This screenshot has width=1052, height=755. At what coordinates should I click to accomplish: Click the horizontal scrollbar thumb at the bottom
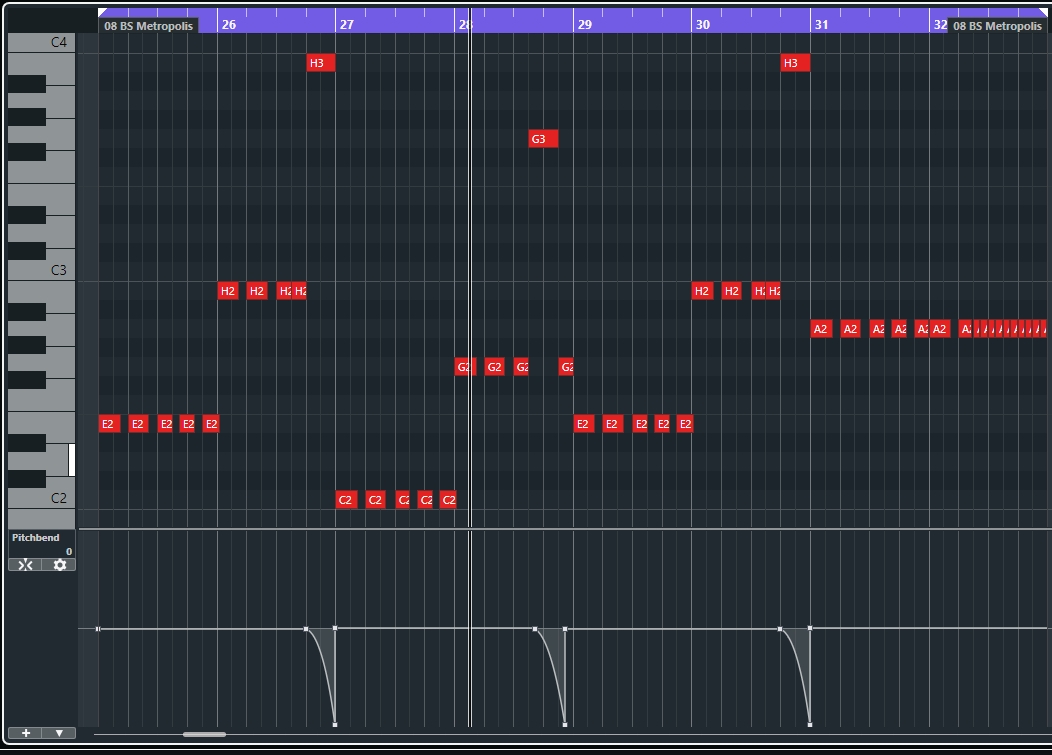click(204, 734)
